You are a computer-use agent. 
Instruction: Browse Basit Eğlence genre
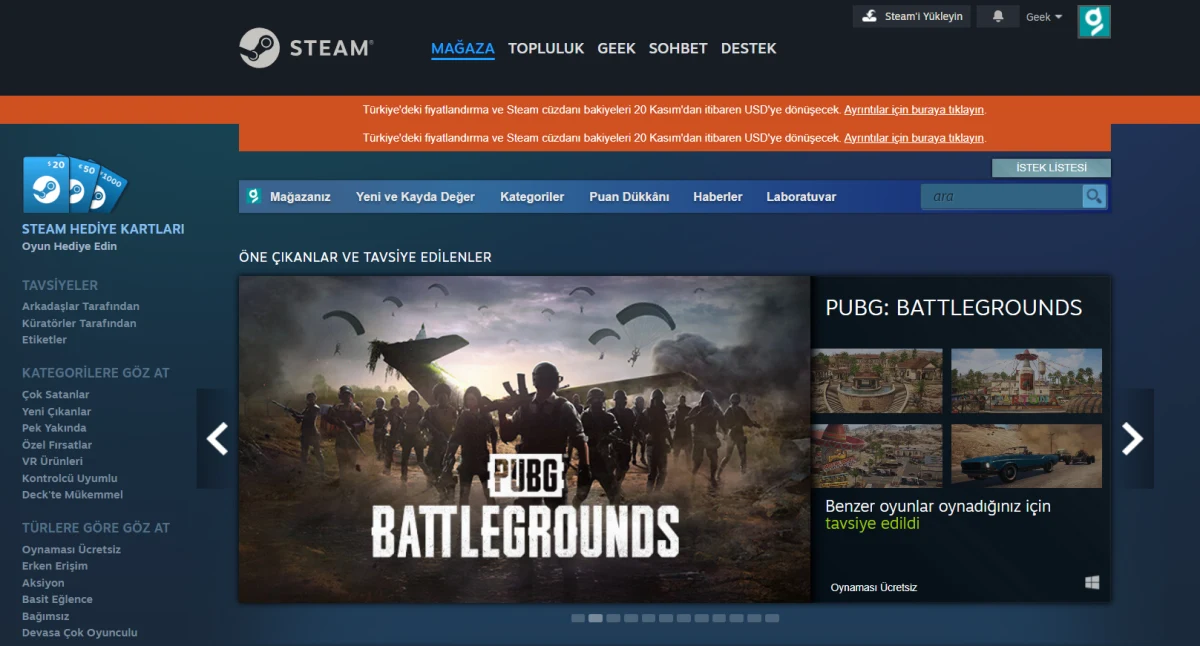[x=57, y=600]
